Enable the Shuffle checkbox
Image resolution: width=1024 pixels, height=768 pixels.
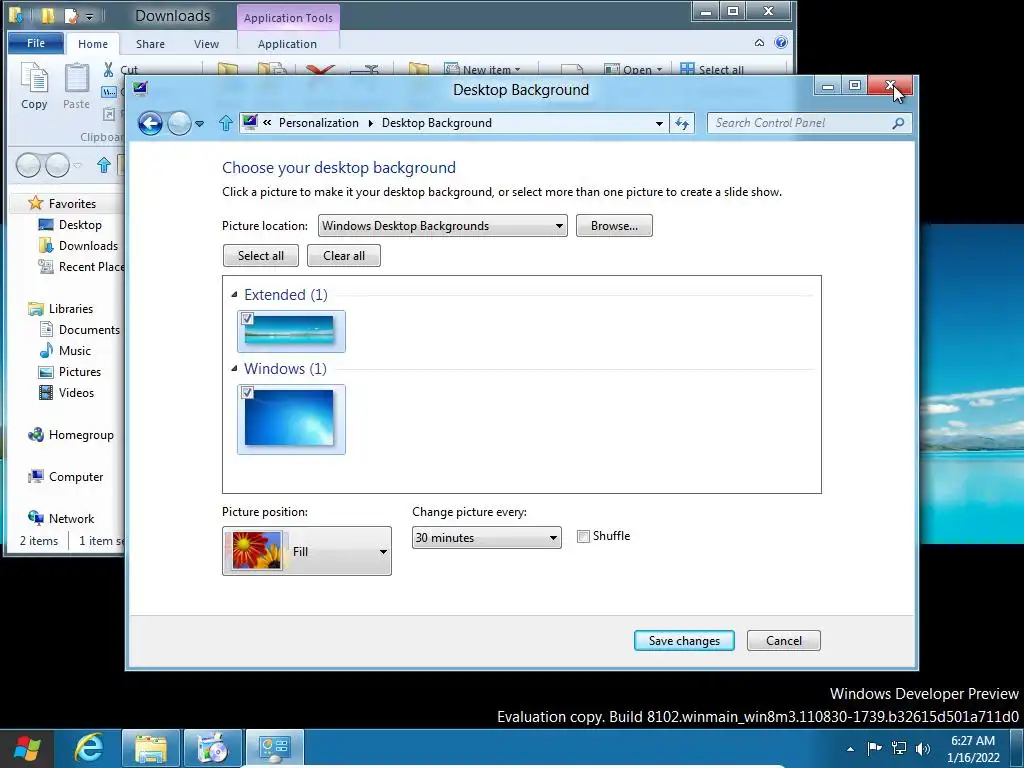583,537
